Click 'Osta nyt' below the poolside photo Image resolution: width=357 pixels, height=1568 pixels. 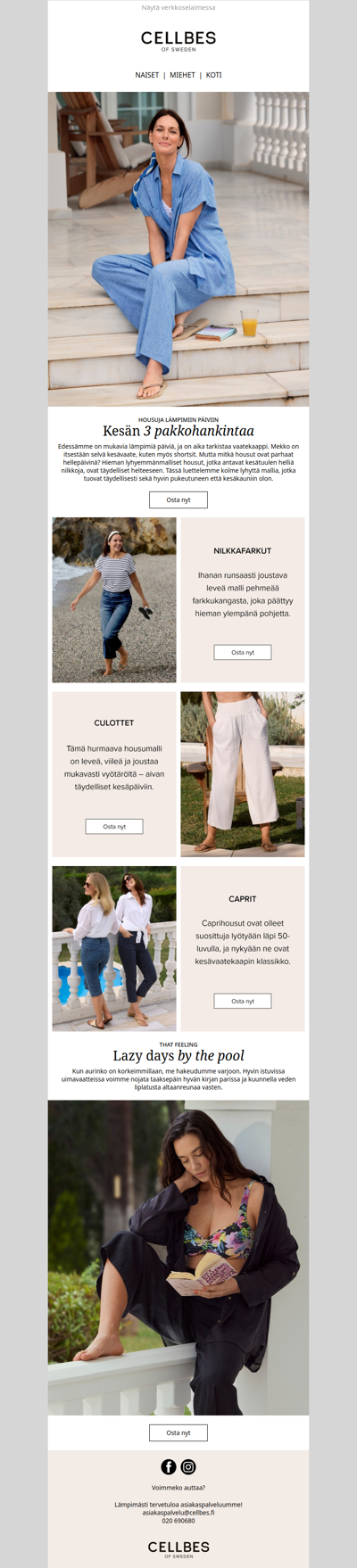(178, 1432)
